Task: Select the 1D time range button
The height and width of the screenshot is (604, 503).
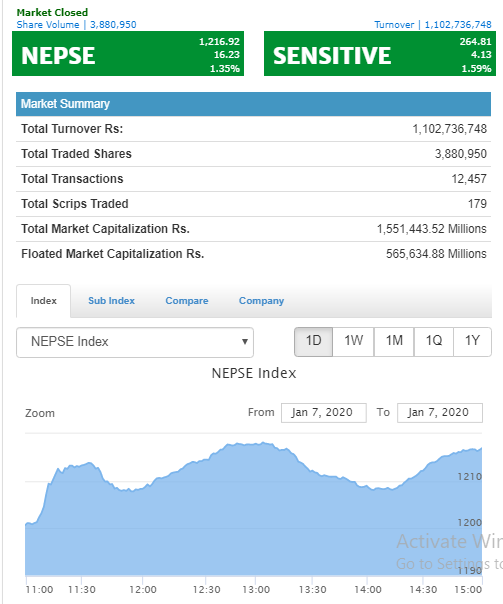Action: pyautogui.click(x=314, y=342)
